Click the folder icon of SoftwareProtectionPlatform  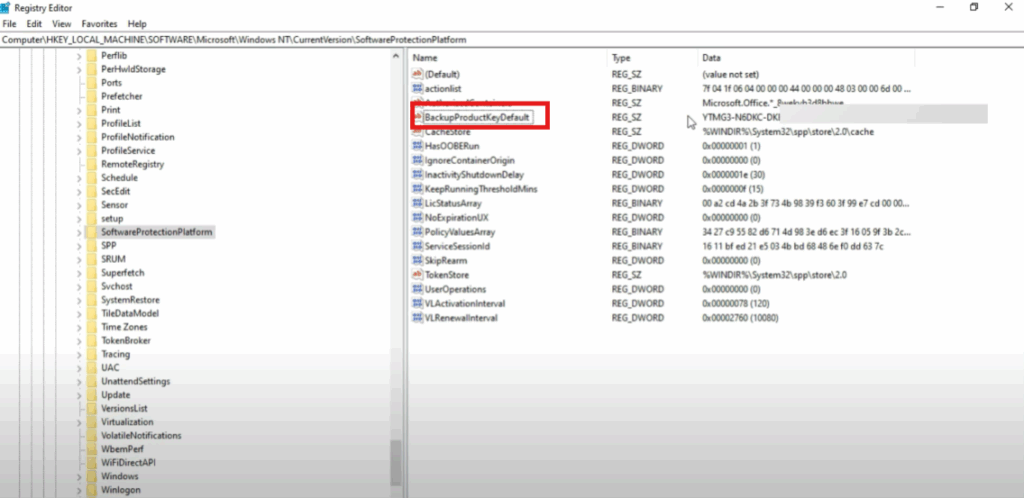click(x=91, y=232)
